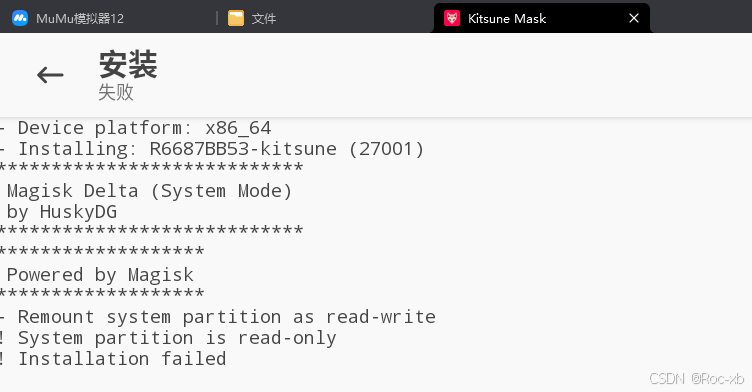The height and width of the screenshot is (392, 752).
Task: Click the 失败 status subtitle
Action: pos(116,92)
